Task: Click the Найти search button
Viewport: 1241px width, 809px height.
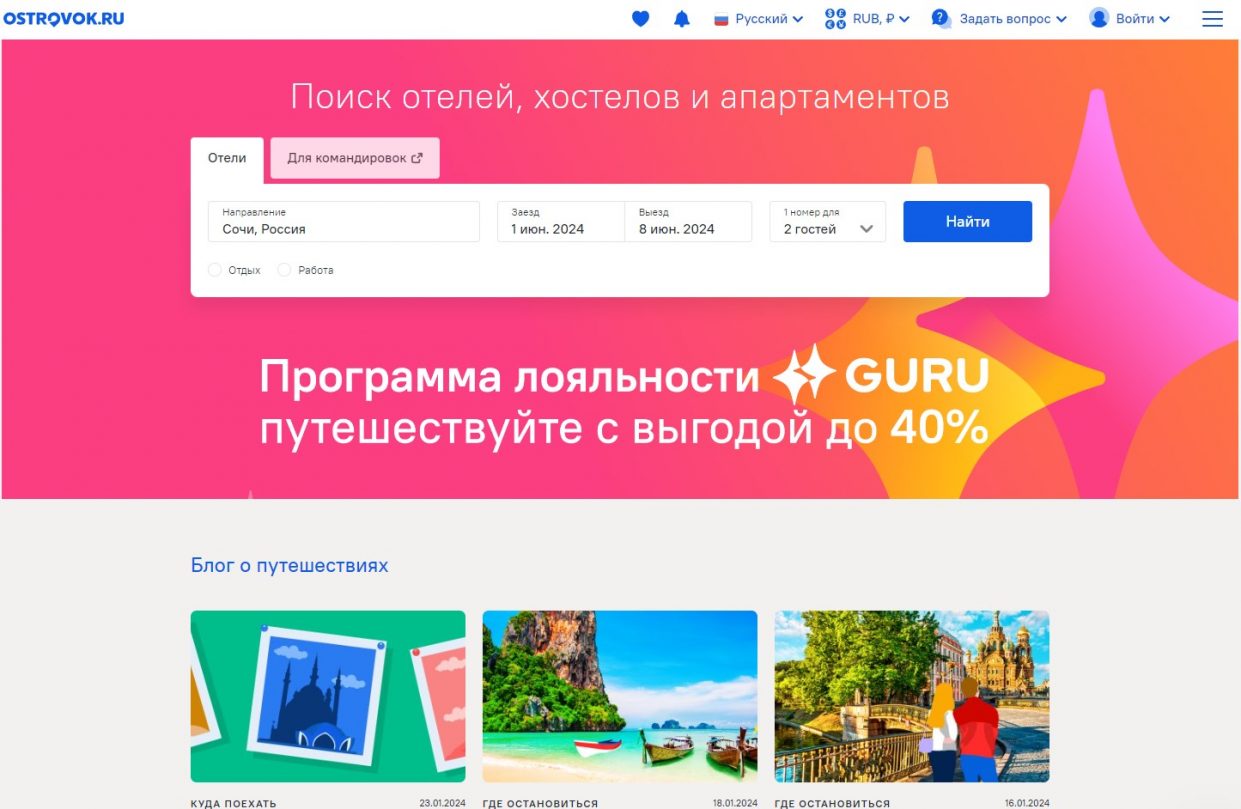Action: click(967, 222)
